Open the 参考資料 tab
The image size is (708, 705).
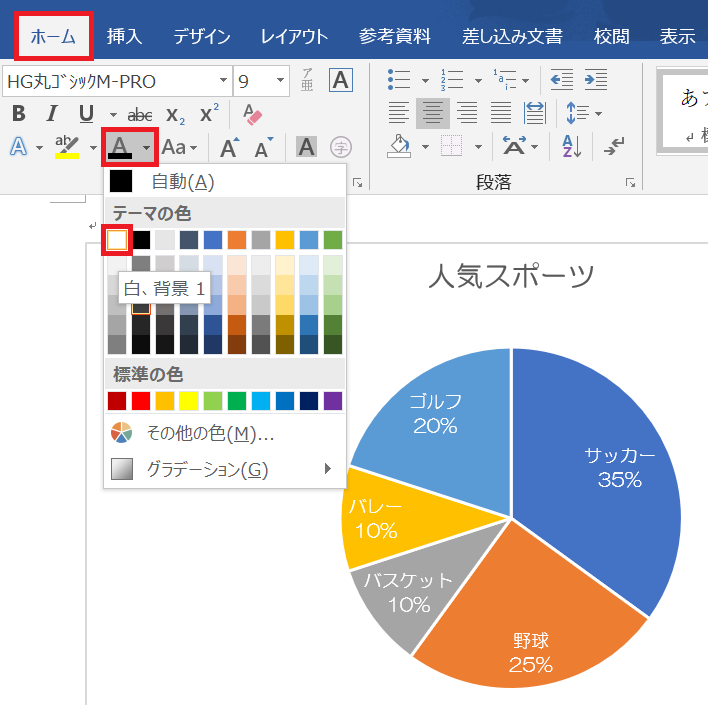click(x=395, y=36)
